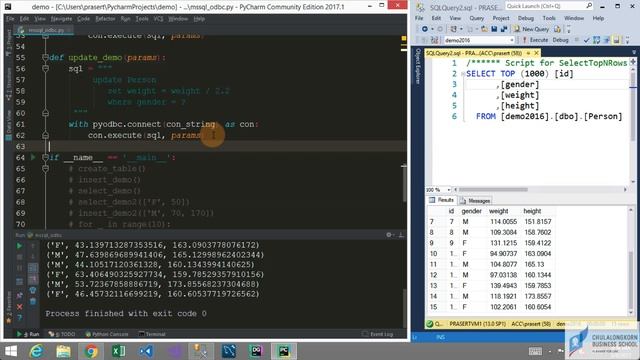This screenshot has height=360, width=640.
Task: Open File Explorer from the taskbar
Action: coord(64,351)
